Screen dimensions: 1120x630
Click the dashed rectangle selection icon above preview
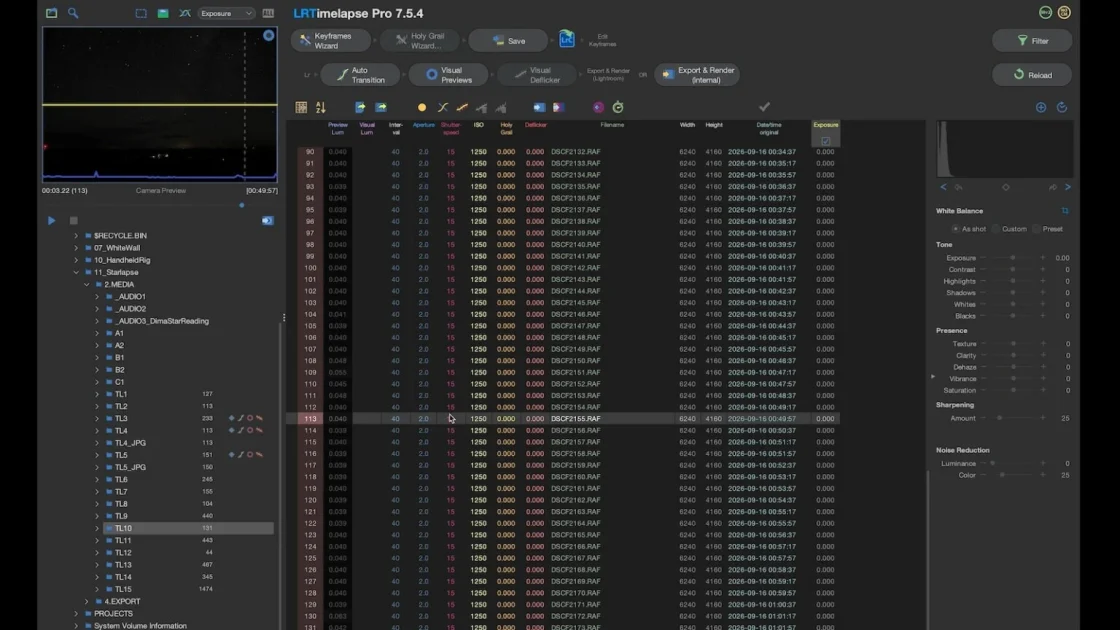(141, 13)
